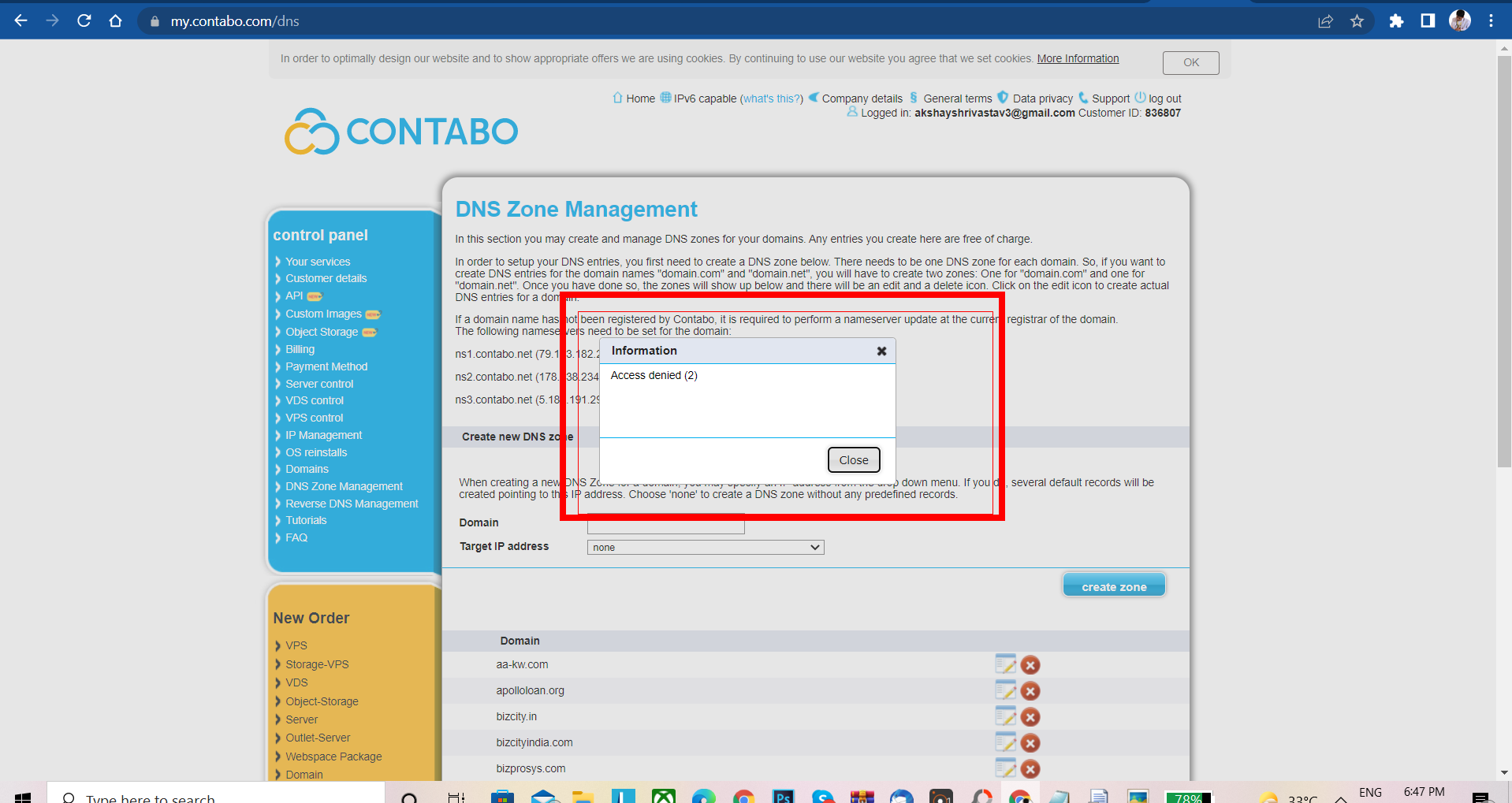The height and width of the screenshot is (803, 1512).
Task: Accept cookies with the OK button
Action: [x=1190, y=62]
